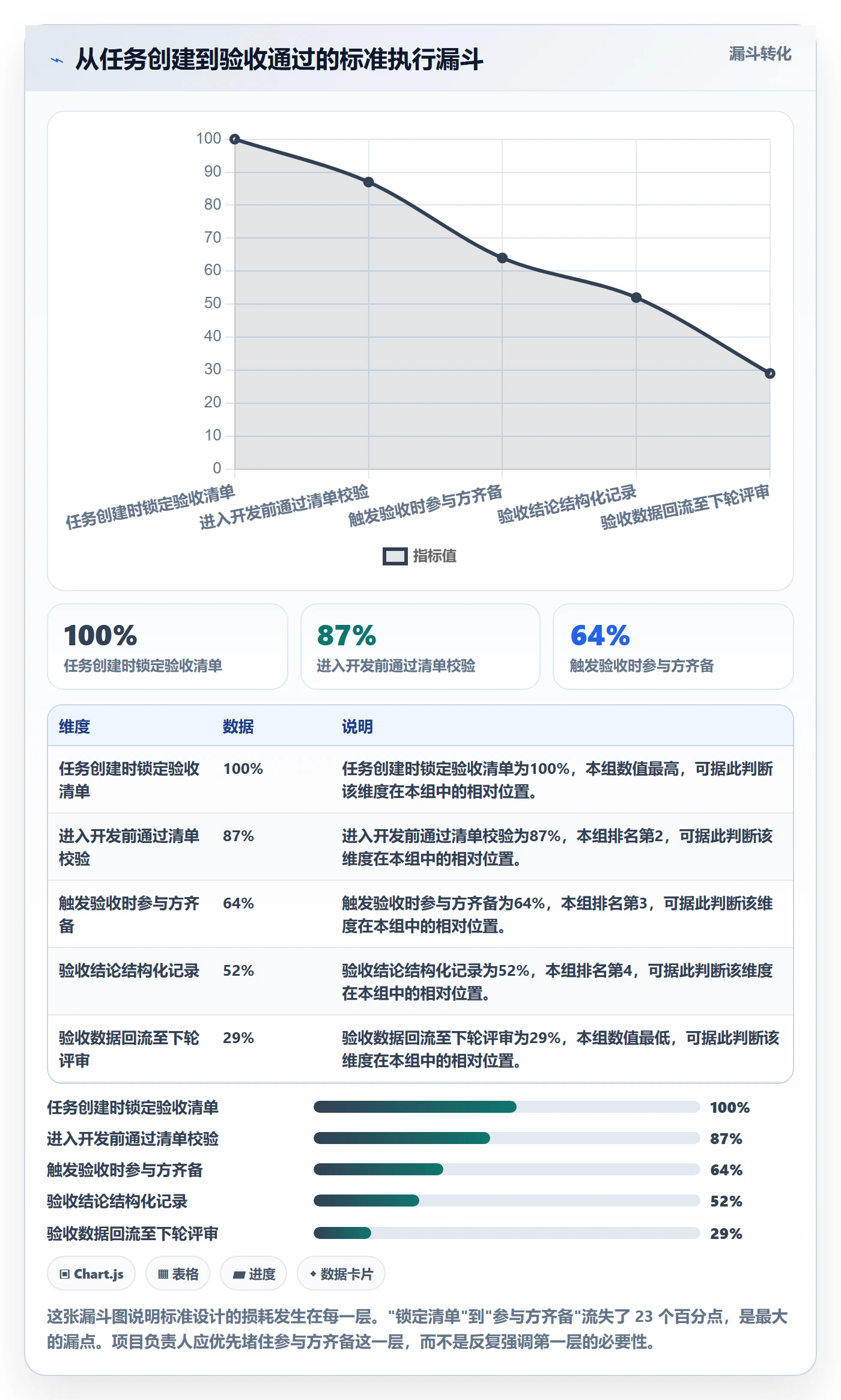The image size is (841, 1400).
Task: Click the 数据卡片 chip
Action: point(341,1274)
